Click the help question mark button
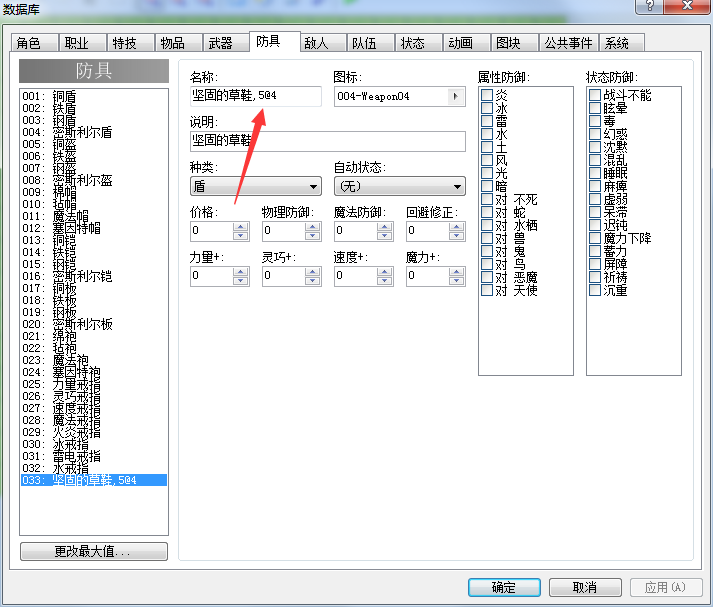The width and height of the screenshot is (713, 607). (650, 6)
